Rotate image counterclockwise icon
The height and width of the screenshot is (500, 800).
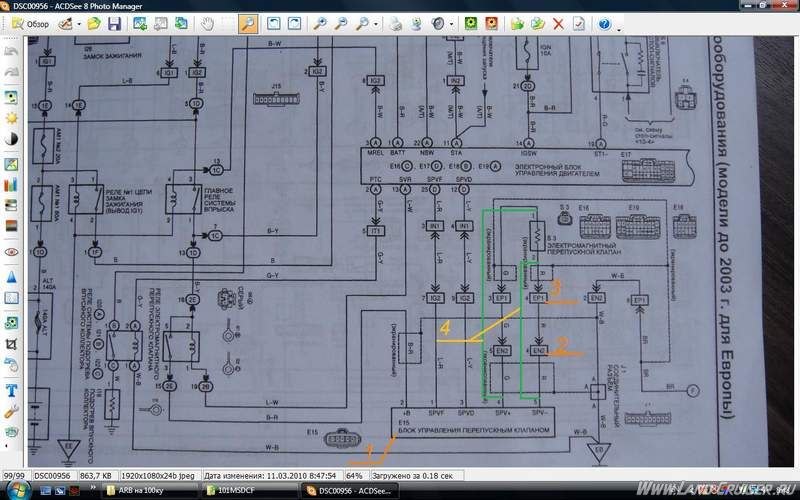pyautogui.click(x=274, y=24)
